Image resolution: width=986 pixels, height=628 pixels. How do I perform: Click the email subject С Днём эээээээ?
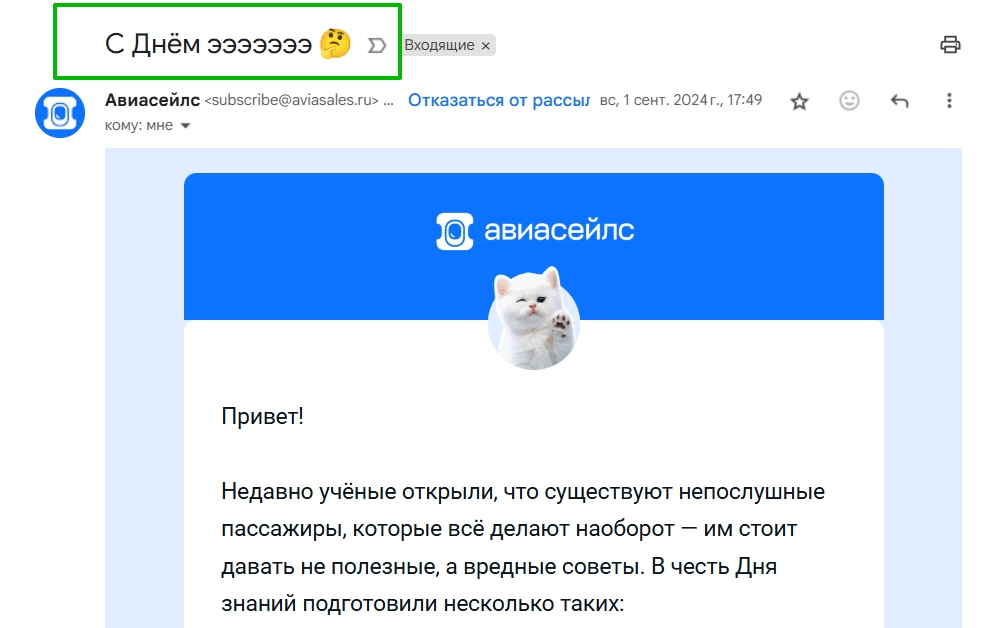(208, 44)
